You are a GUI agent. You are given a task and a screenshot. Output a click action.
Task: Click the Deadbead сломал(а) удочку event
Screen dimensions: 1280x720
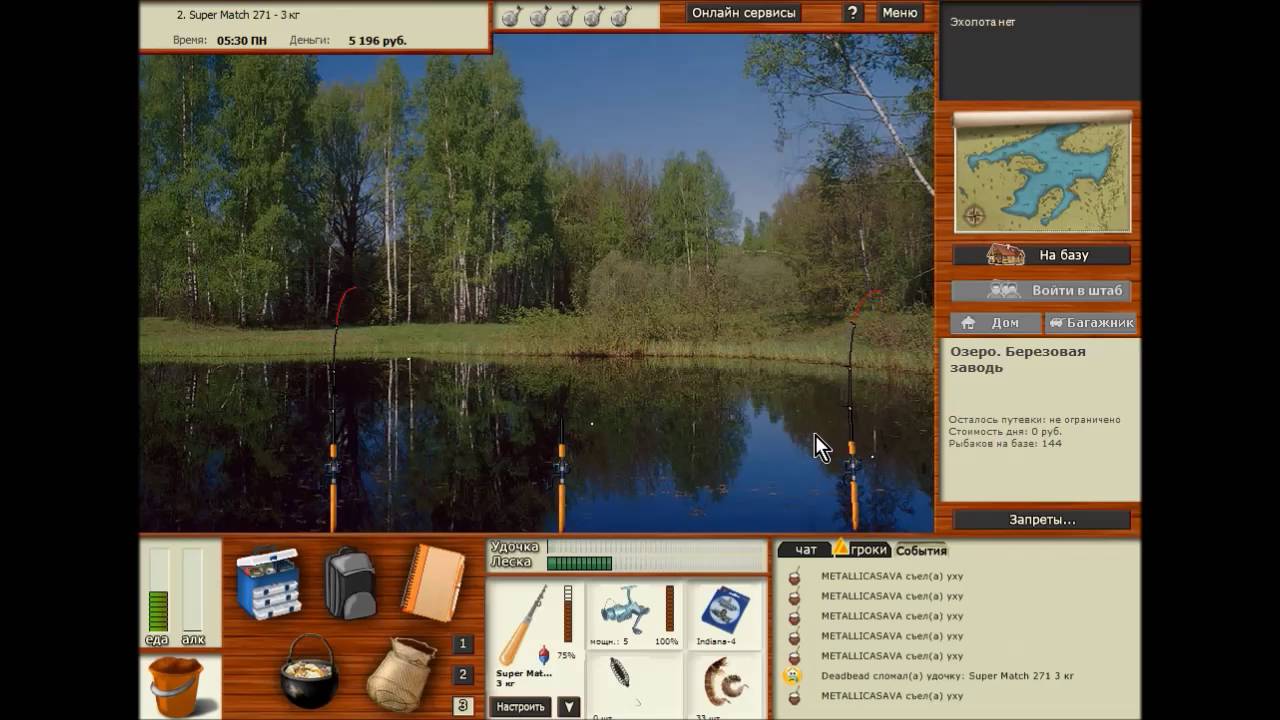pyautogui.click(x=947, y=676)
